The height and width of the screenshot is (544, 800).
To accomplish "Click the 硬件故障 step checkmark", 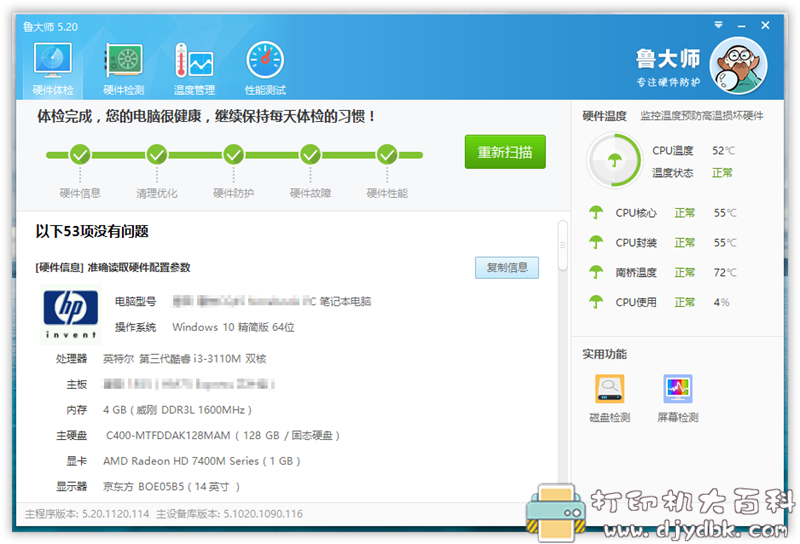I will 310,154.
